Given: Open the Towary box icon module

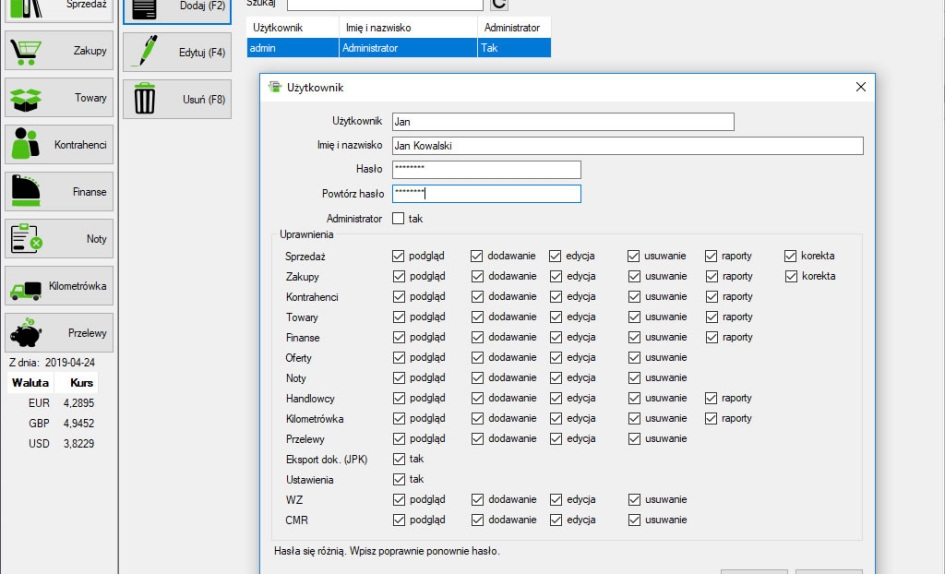Looking at the screenshot, I should [x=59, y=98].
